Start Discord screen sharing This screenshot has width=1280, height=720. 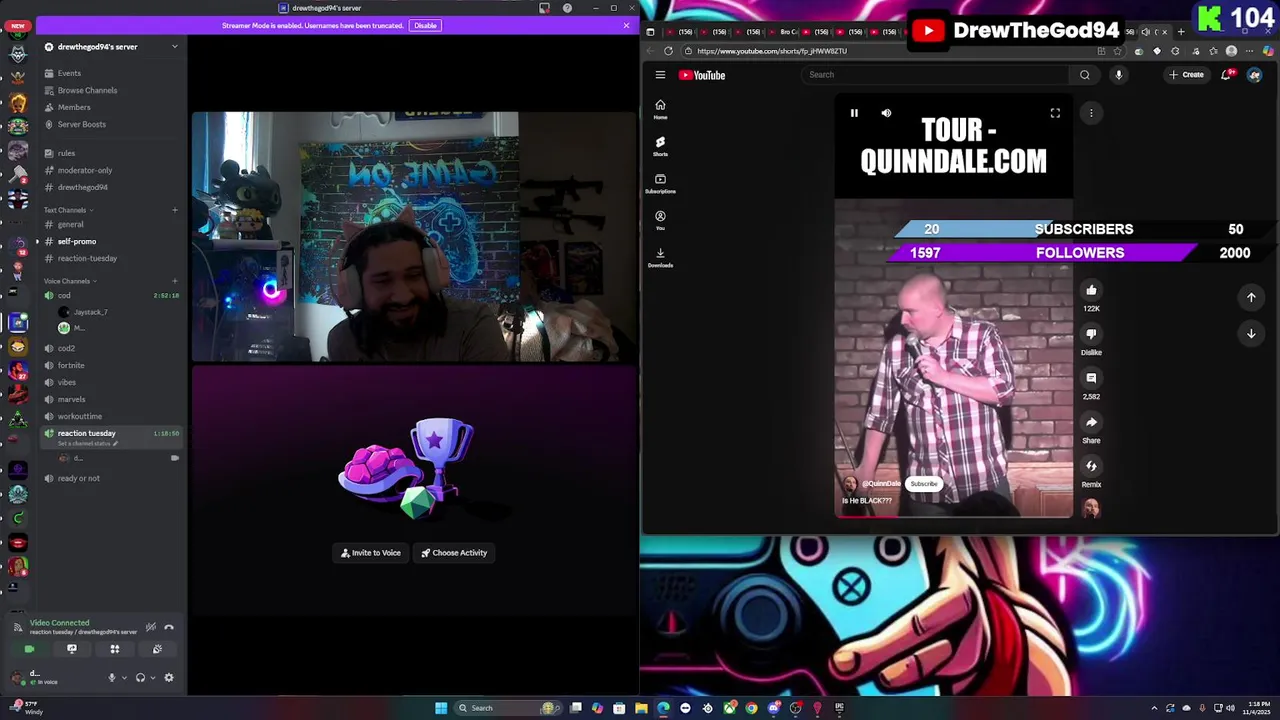coord(72,649)
